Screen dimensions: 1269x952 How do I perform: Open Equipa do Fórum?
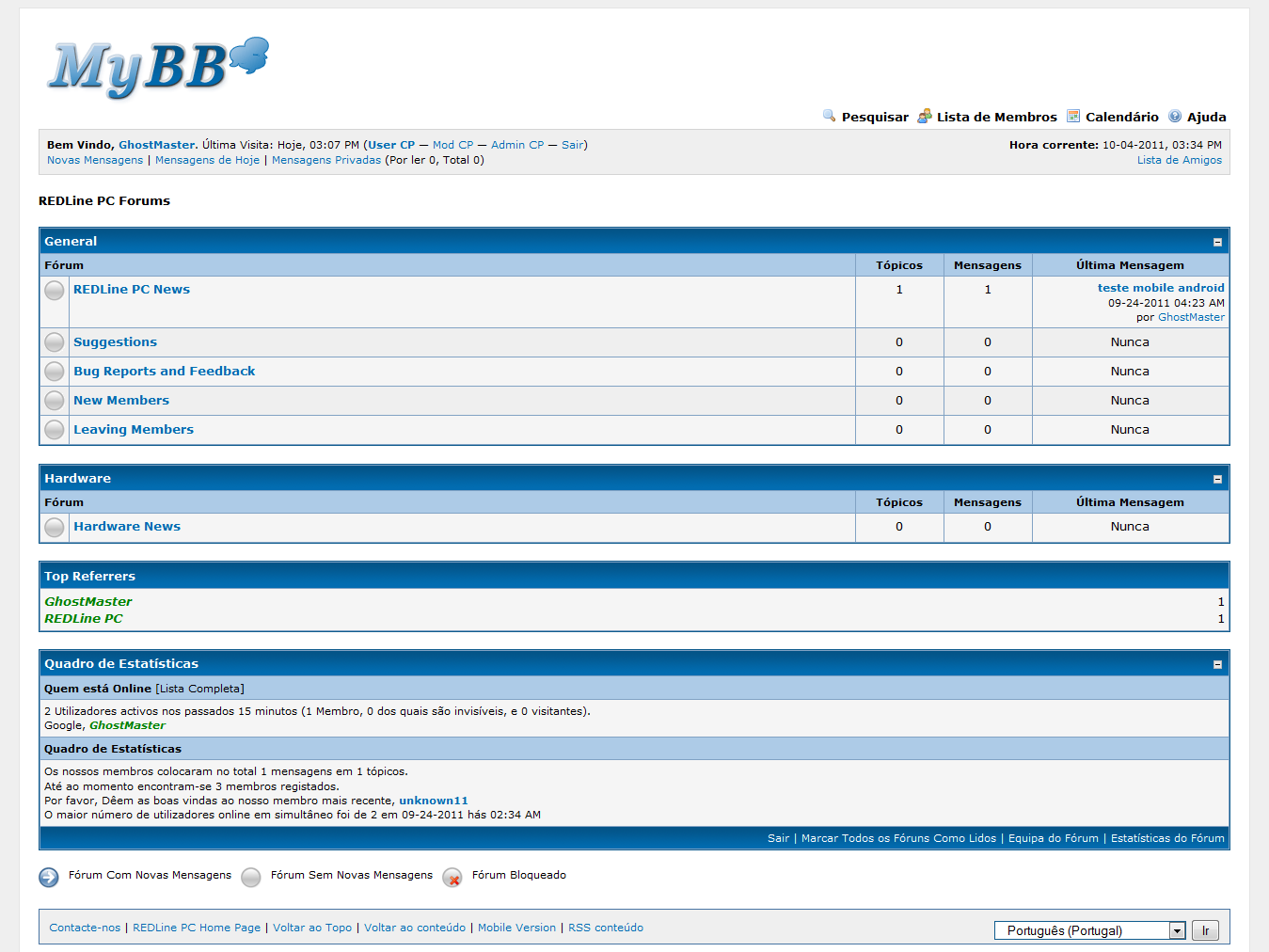pyautogui.click(x=1054, y=838)
